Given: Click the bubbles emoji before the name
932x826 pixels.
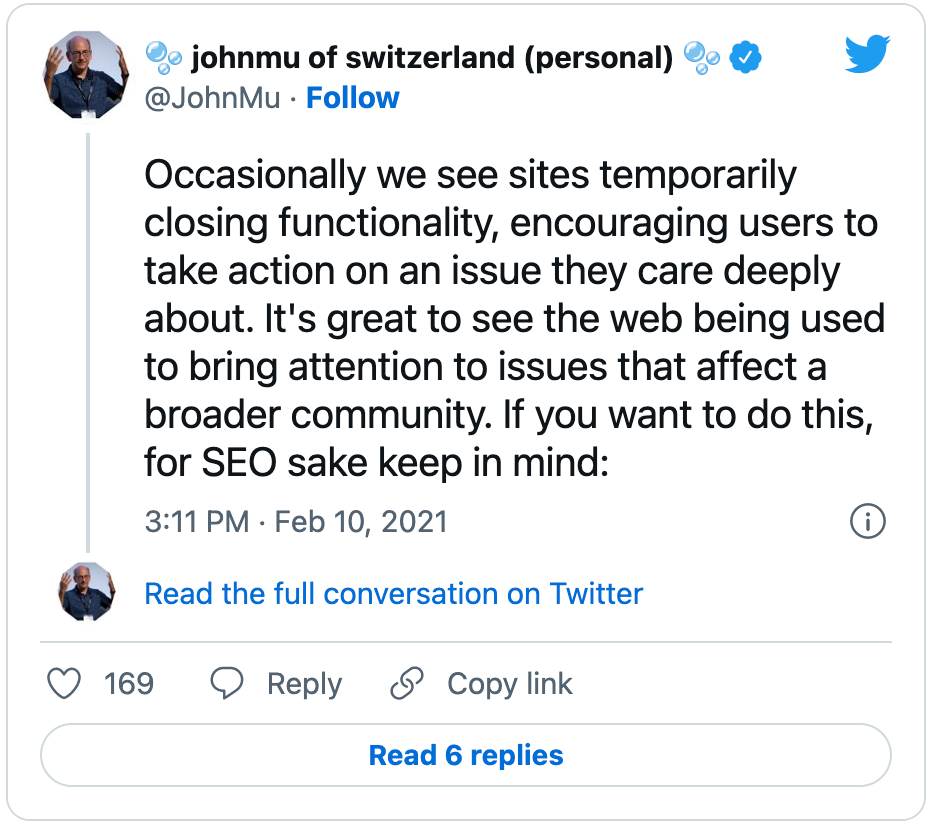Looking at the screenshot, I should click(x=163, y=58).
